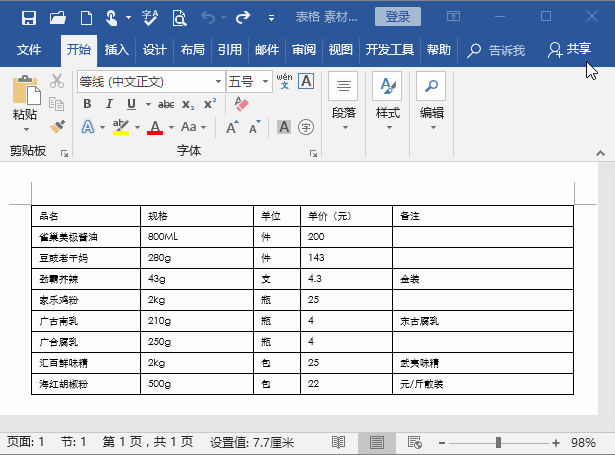Switch to Read Mode view in status bar
The height and width of the screenshot is (455, 615).
[x=339, y=442]
